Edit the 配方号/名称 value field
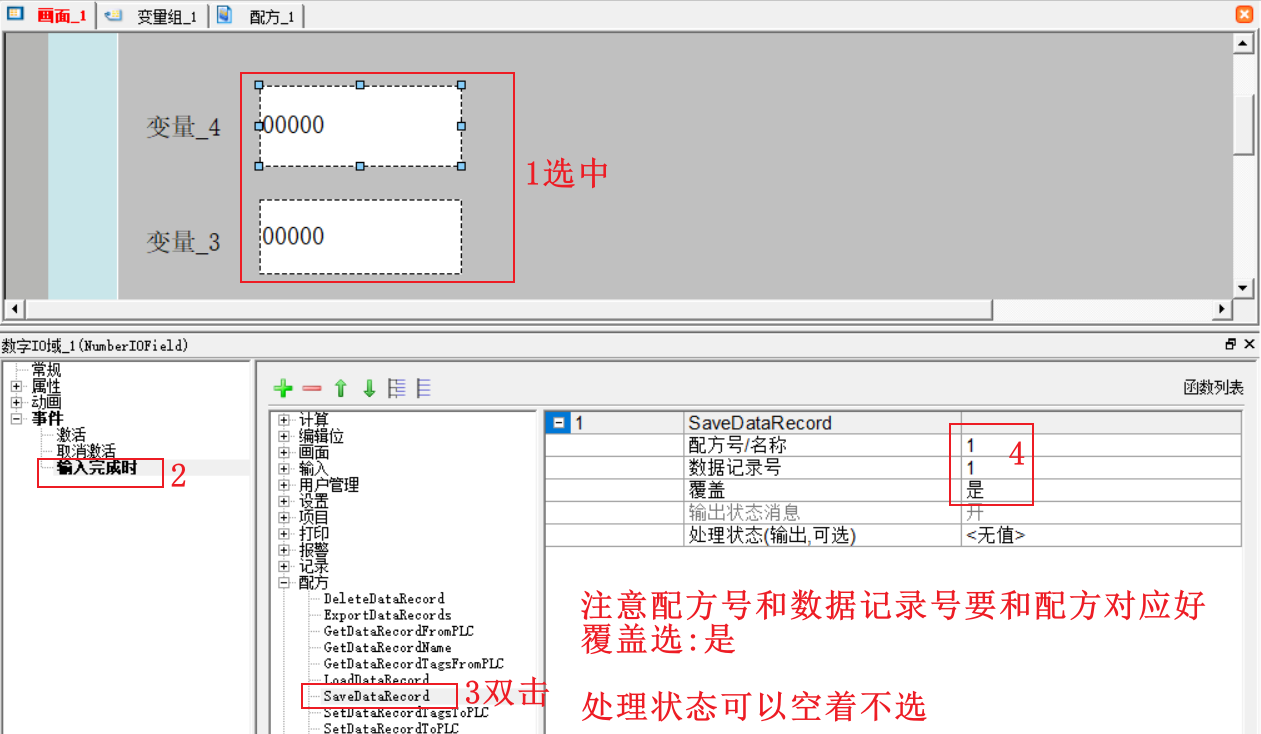 click(1101, 445)
